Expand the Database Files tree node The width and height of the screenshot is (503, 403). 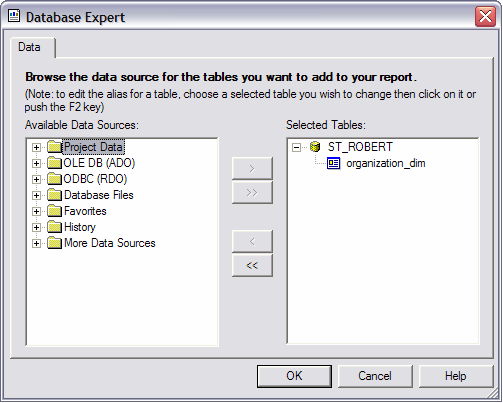pos(36,195)
